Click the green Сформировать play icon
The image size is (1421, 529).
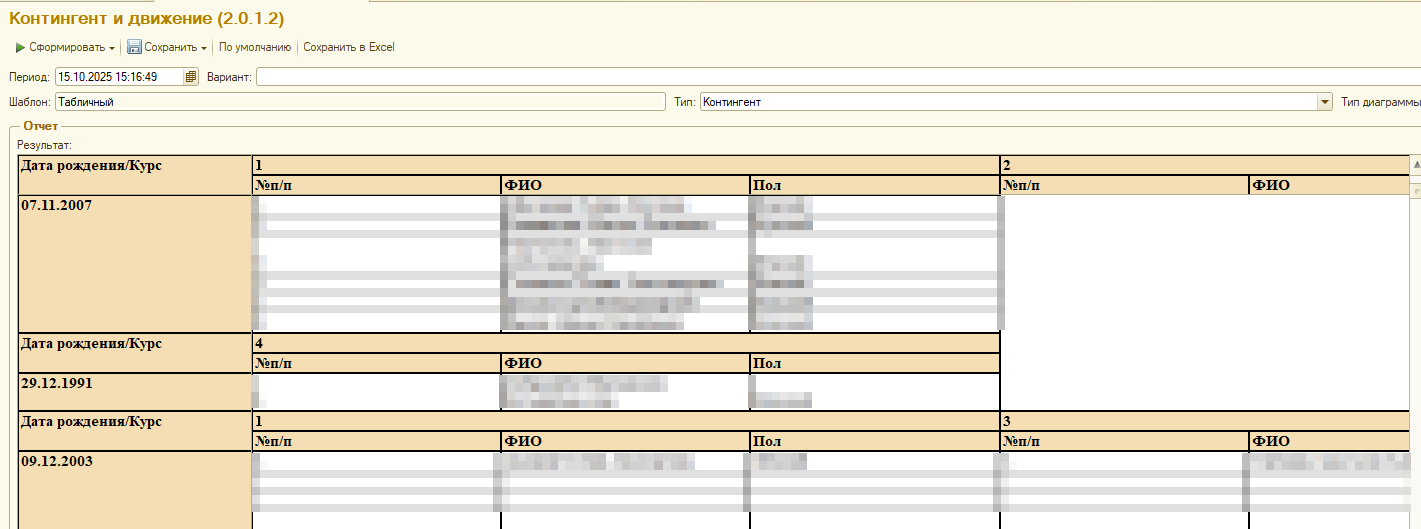coord(20,47)
